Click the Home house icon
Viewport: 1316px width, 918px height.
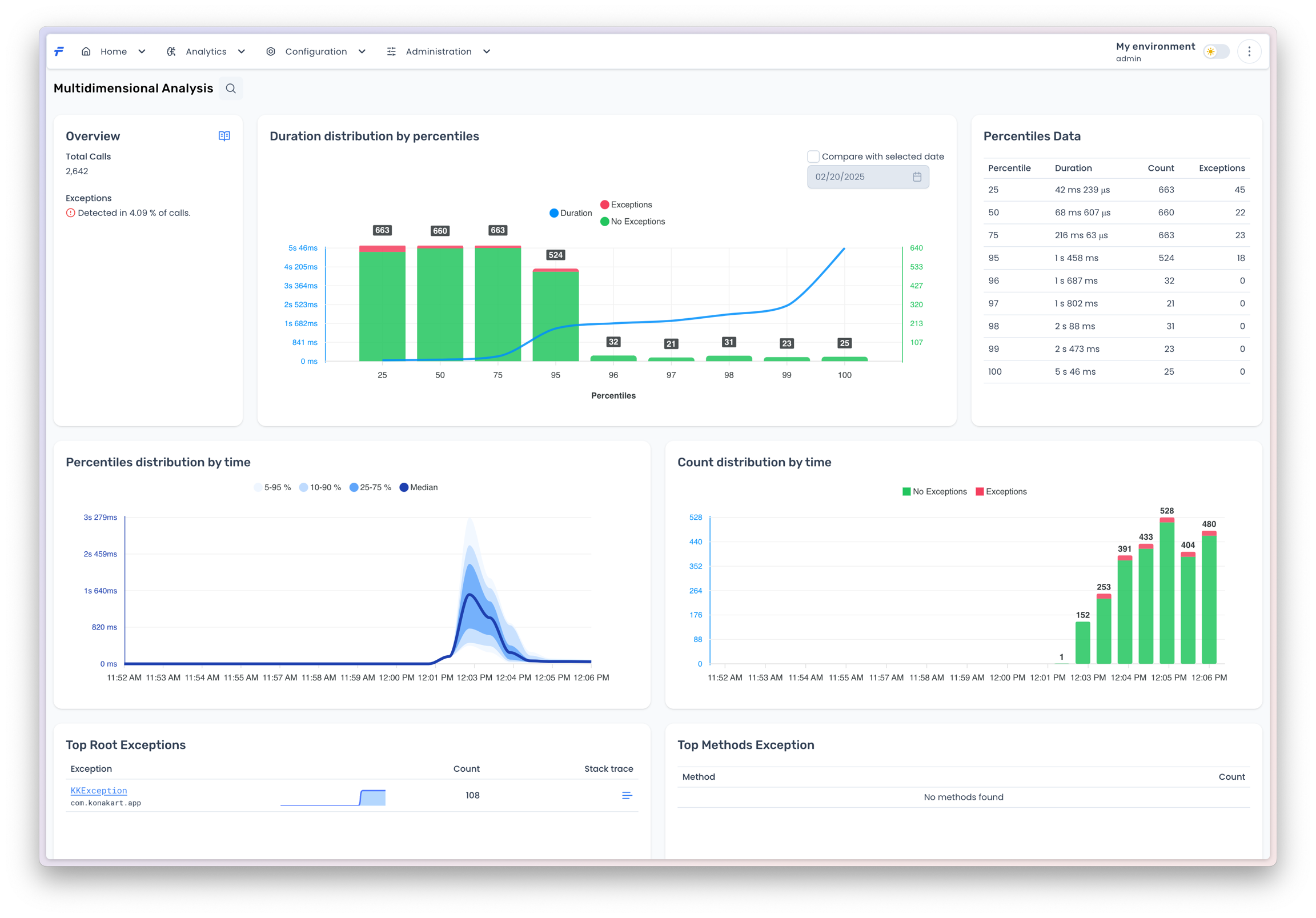point(86,51)
